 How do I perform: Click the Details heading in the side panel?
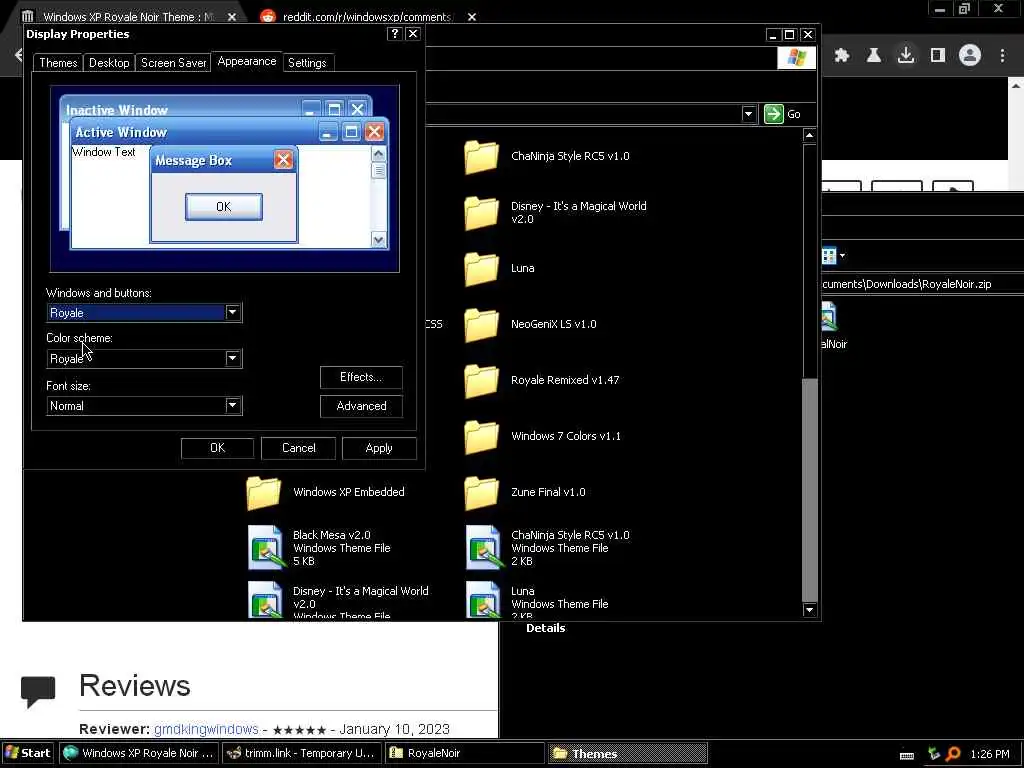545,628
